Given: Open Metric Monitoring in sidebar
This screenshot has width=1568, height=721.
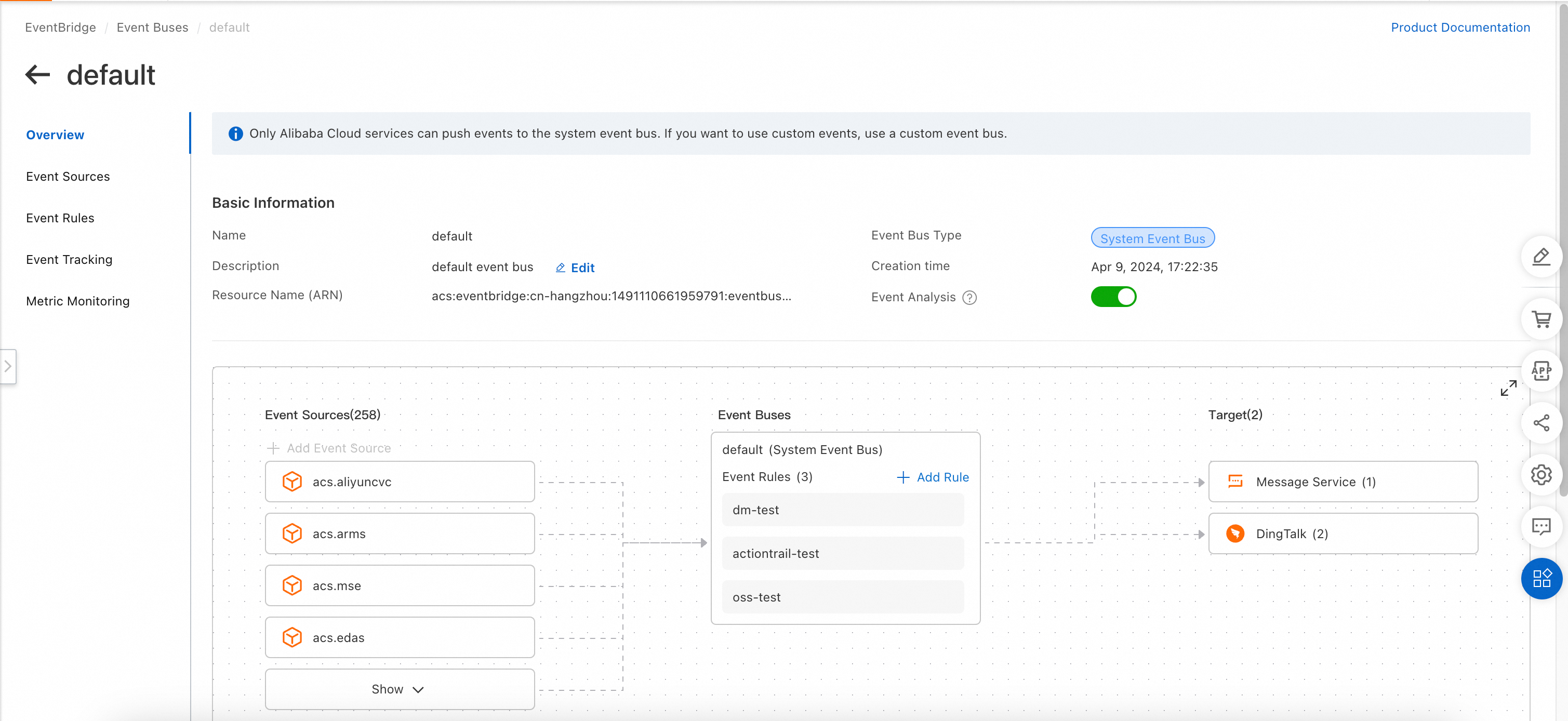Looking at the screenshot, I should (x=77, y=301).
